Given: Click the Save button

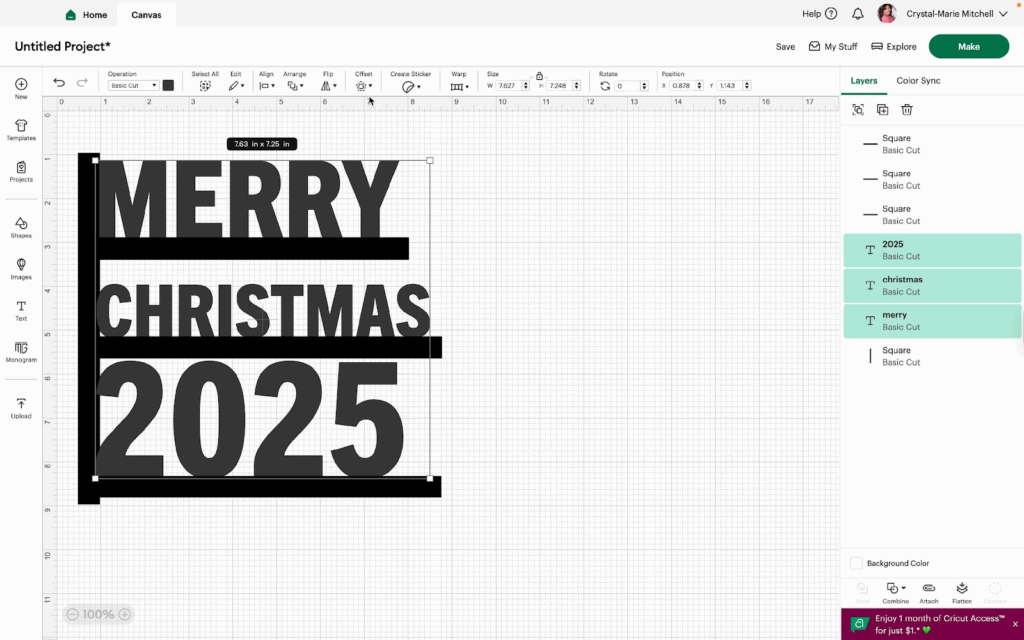Looking at the screenshot, I should (785, 46).
